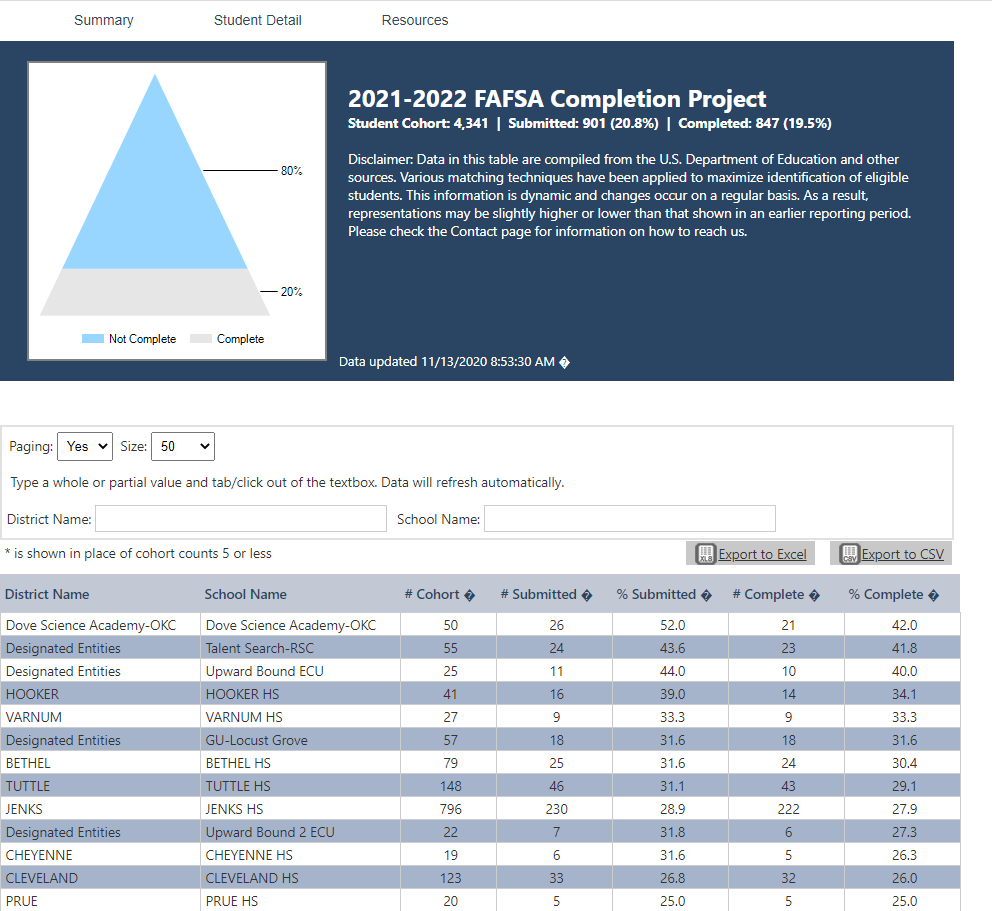Select the CLEVELAND HS school cell
This screenshot has width=992, height=911.
[301, 878]
